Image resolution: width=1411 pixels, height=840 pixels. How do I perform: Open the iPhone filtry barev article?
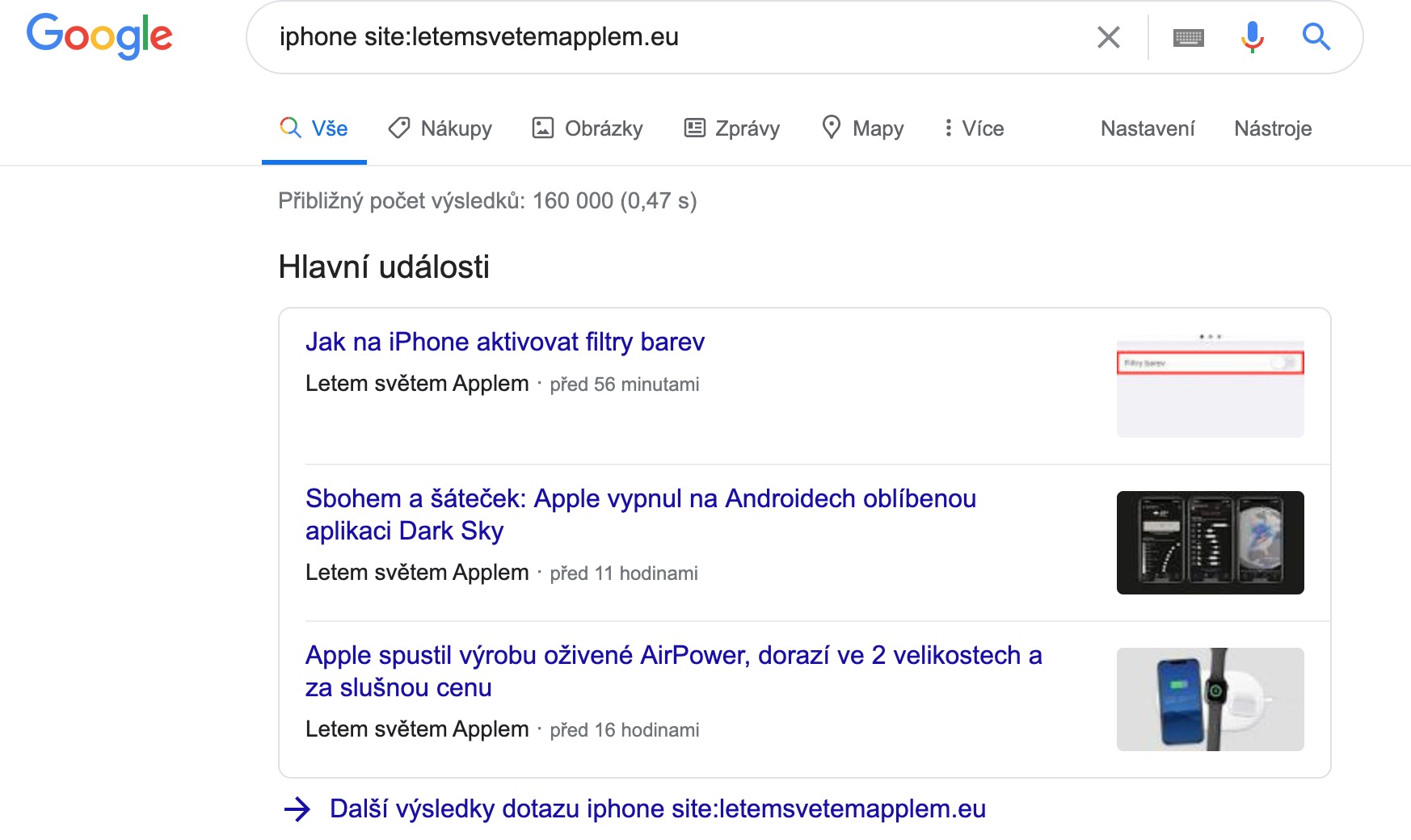(504, 342)
